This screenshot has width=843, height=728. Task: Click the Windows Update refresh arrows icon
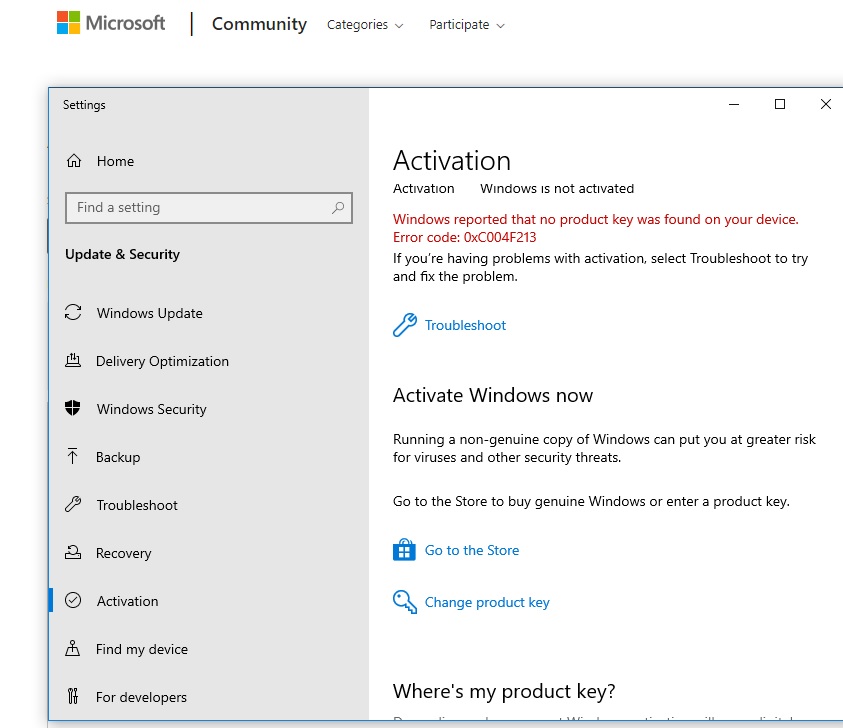point(73,312)
